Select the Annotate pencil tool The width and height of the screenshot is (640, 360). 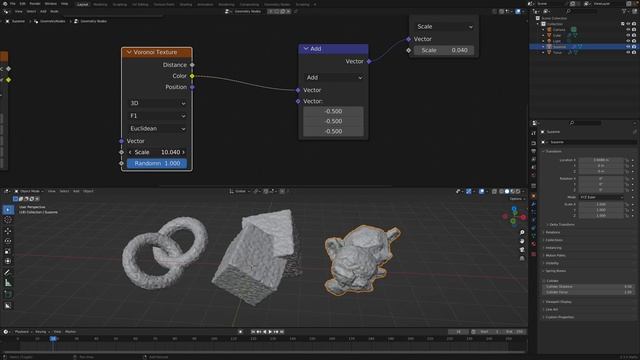[x=8, y=272]
